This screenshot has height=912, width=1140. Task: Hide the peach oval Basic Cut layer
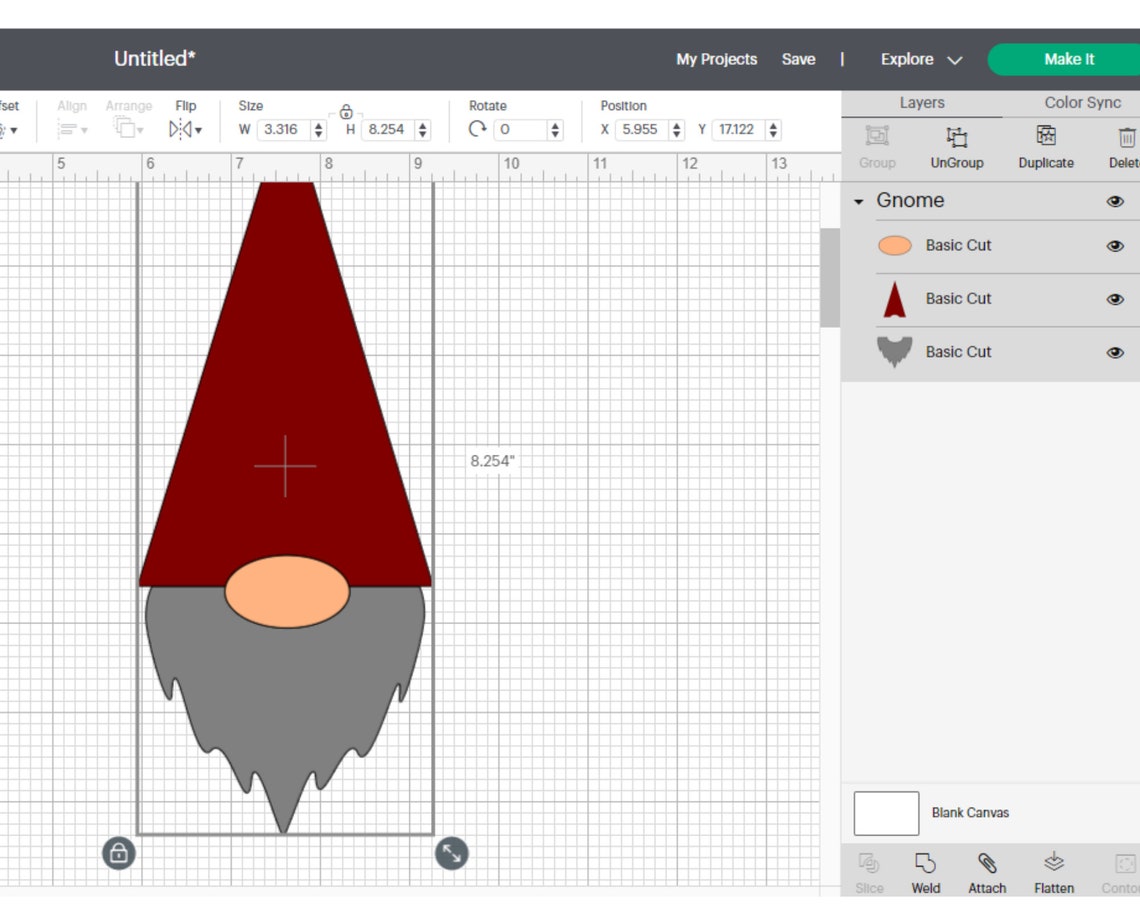(1115, 245)
